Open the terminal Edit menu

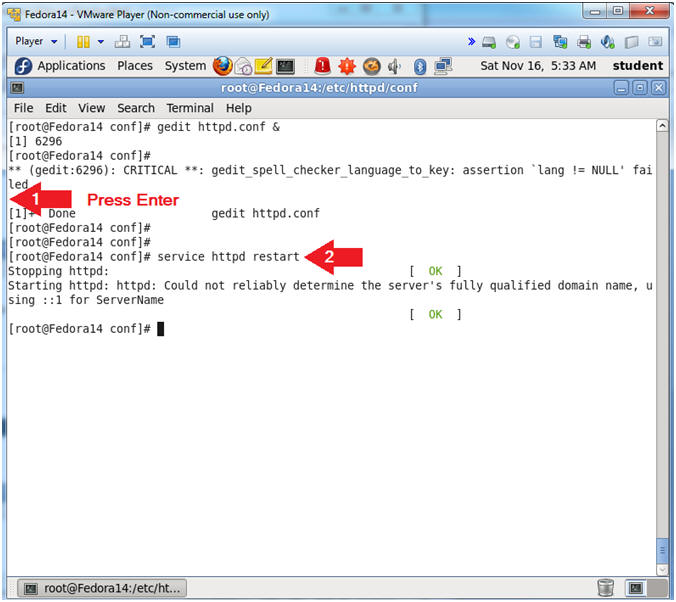(x=56, y=108)
